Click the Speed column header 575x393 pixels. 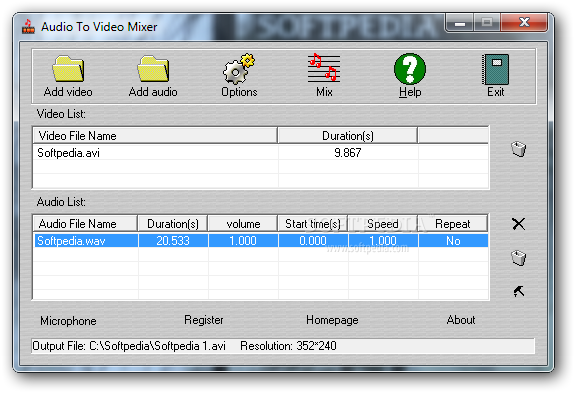point(382,224)
